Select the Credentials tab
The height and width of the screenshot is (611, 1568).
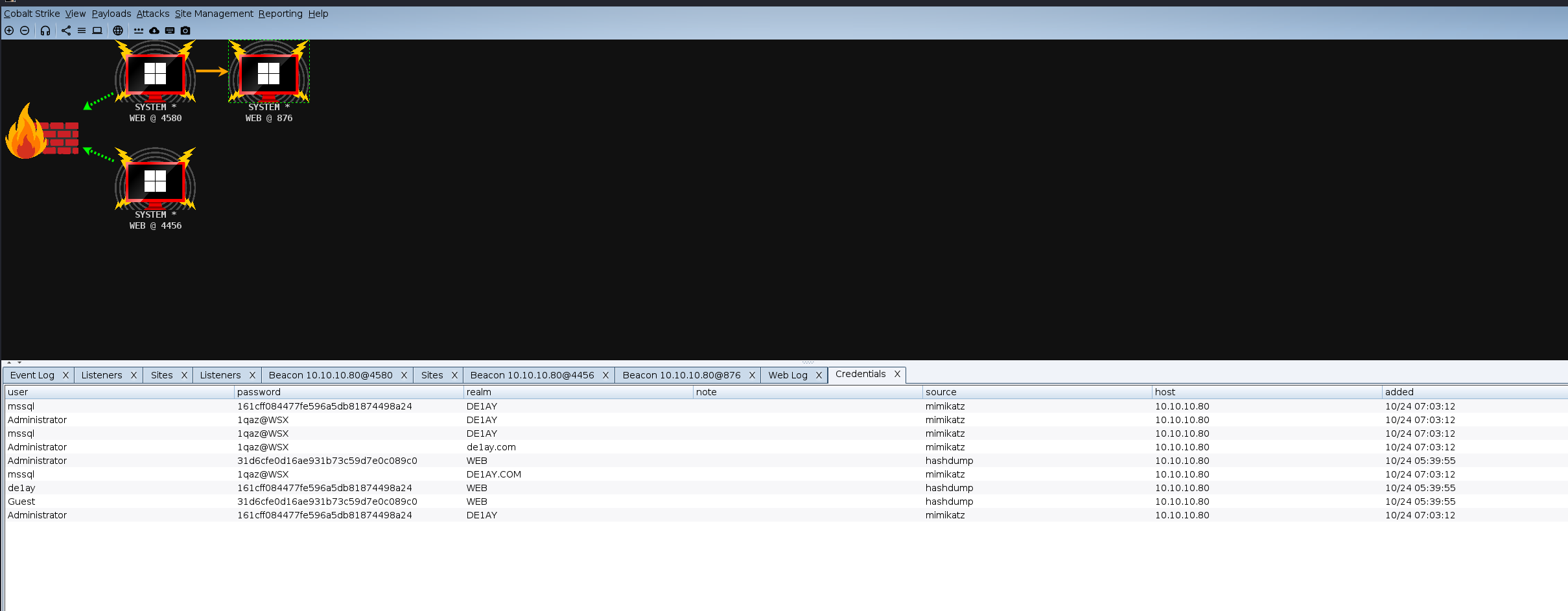coord(860,374)
